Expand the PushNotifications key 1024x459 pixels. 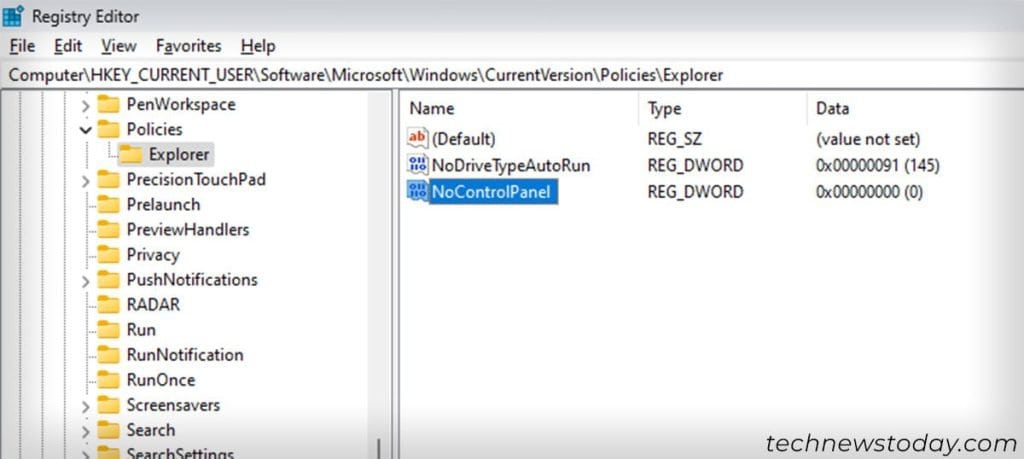[86, 281]
